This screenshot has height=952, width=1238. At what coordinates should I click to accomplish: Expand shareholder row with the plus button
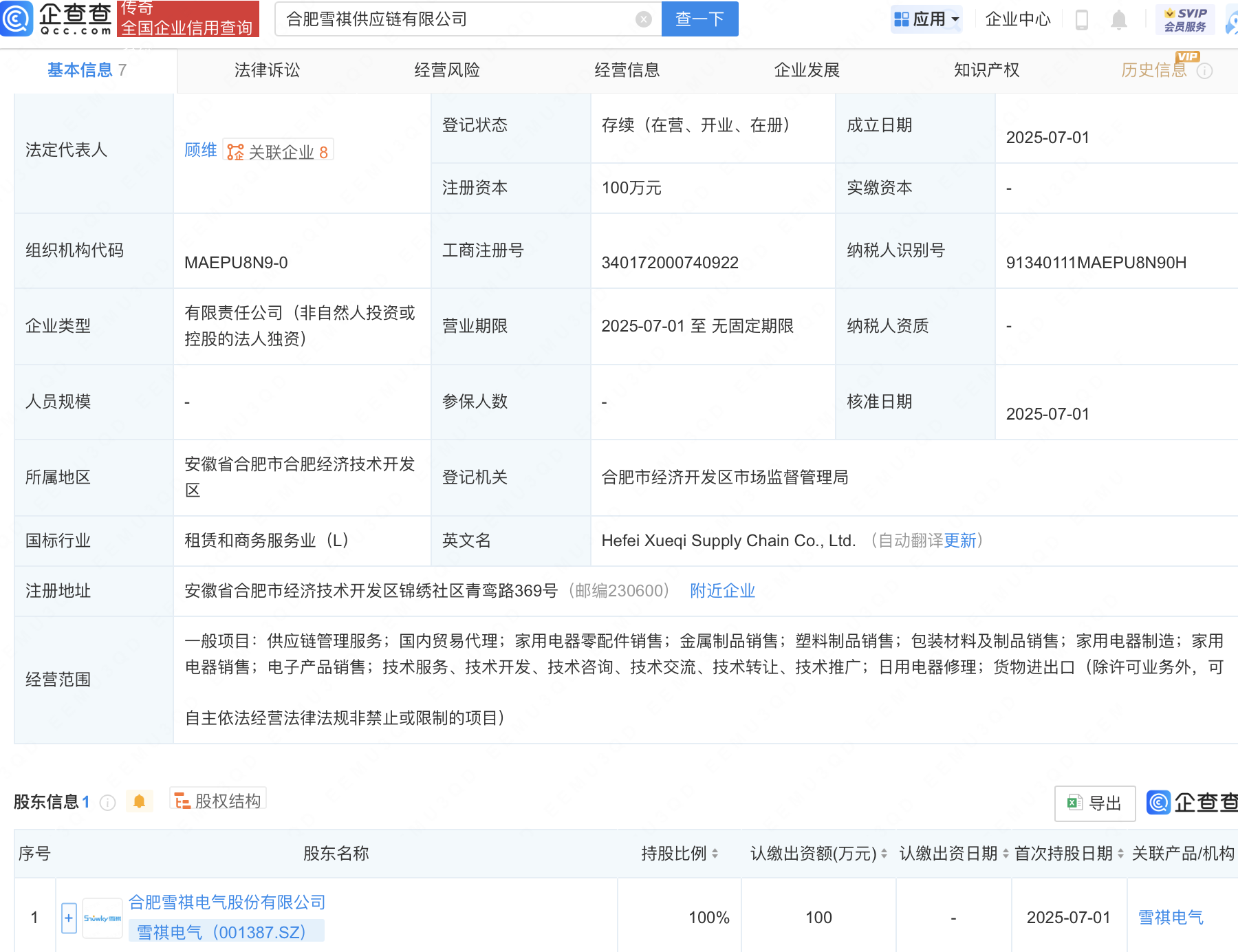[69, 917]
